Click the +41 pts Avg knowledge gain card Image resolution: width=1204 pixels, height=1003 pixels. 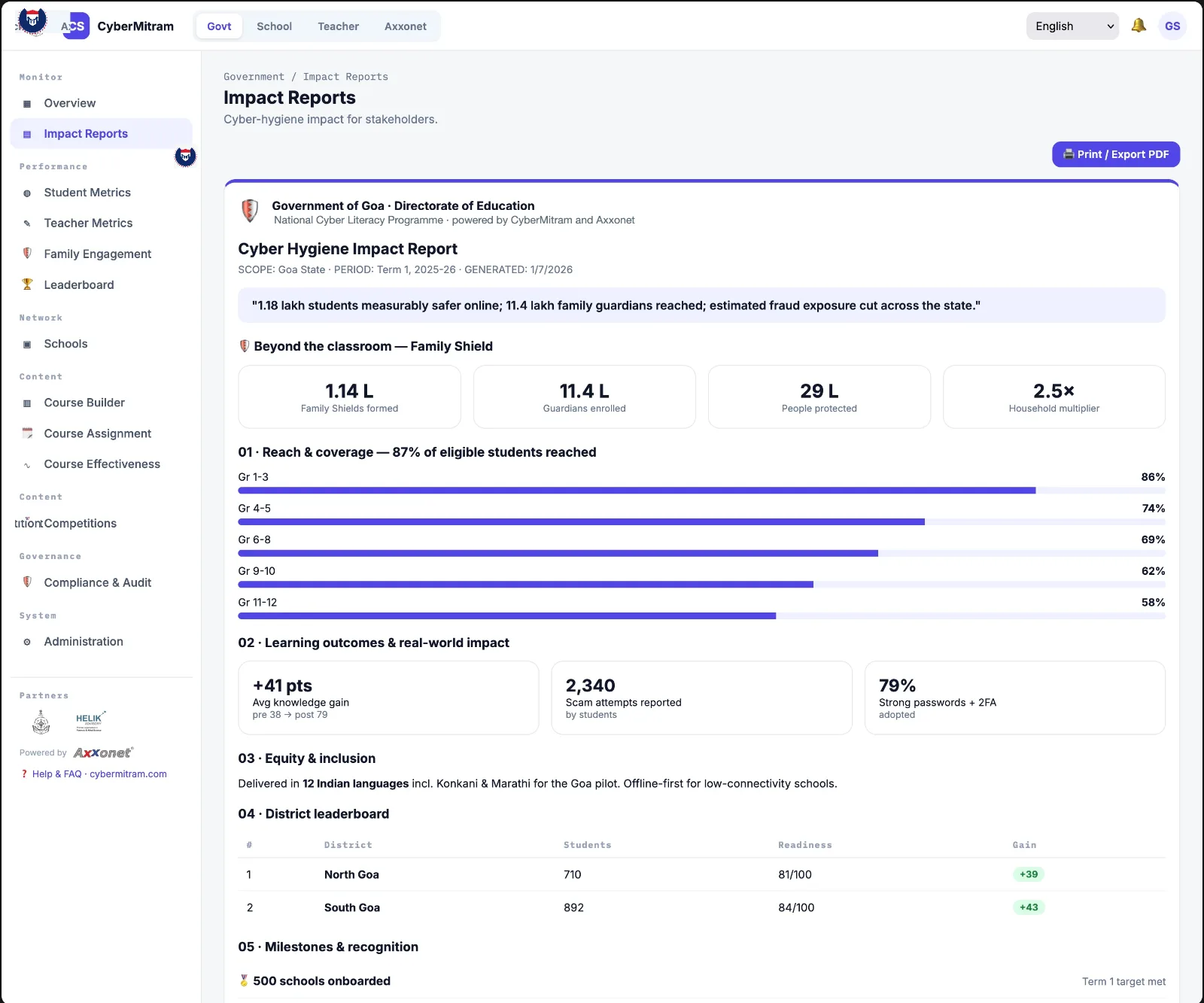point(388,698)
